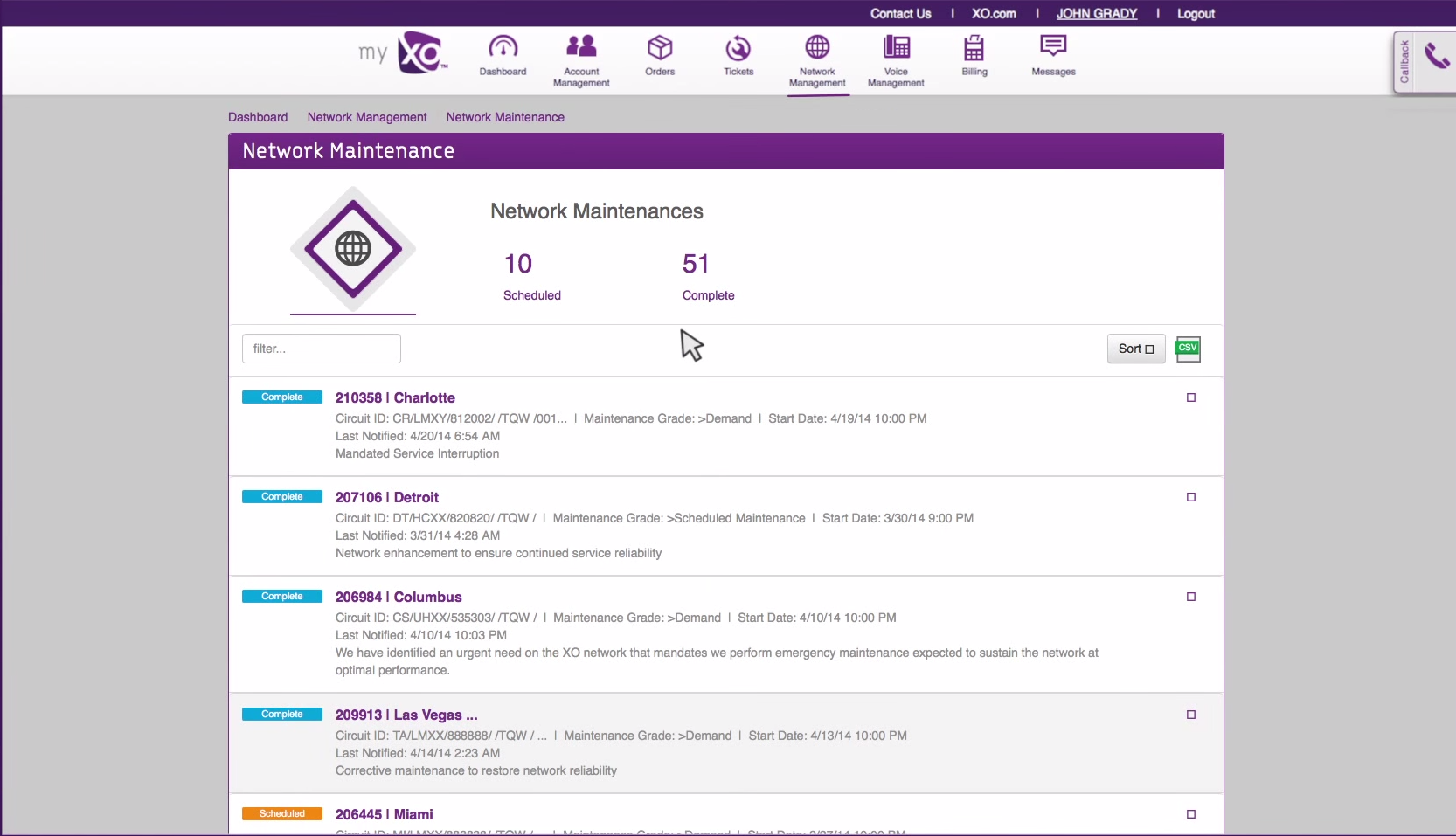This screenshot has height=836, width=1456.
Task: Open maintenance 209913 Las Vegas
Action: 406,715
